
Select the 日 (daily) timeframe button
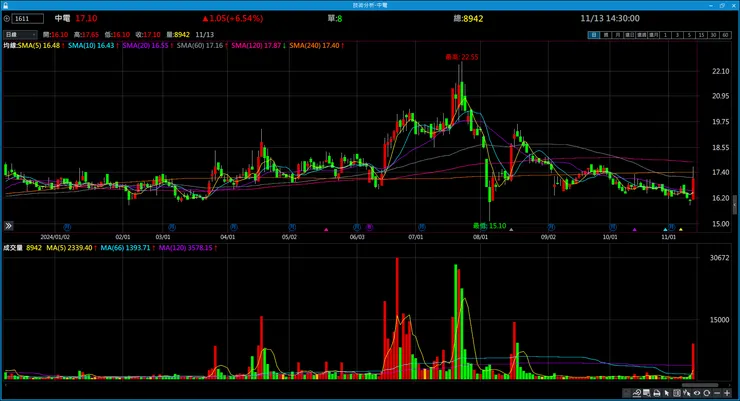point(594,35)
